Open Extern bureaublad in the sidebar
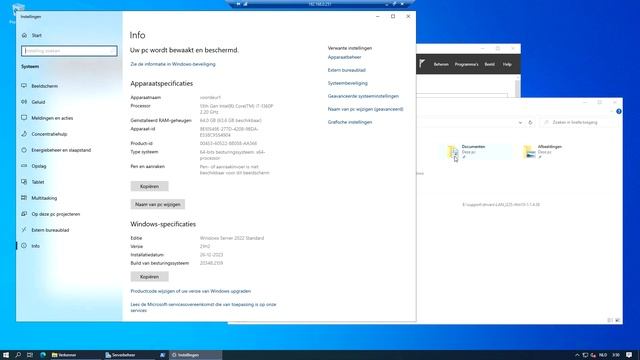This screenshot has height=360, width=640. click(x=50, y=230)
